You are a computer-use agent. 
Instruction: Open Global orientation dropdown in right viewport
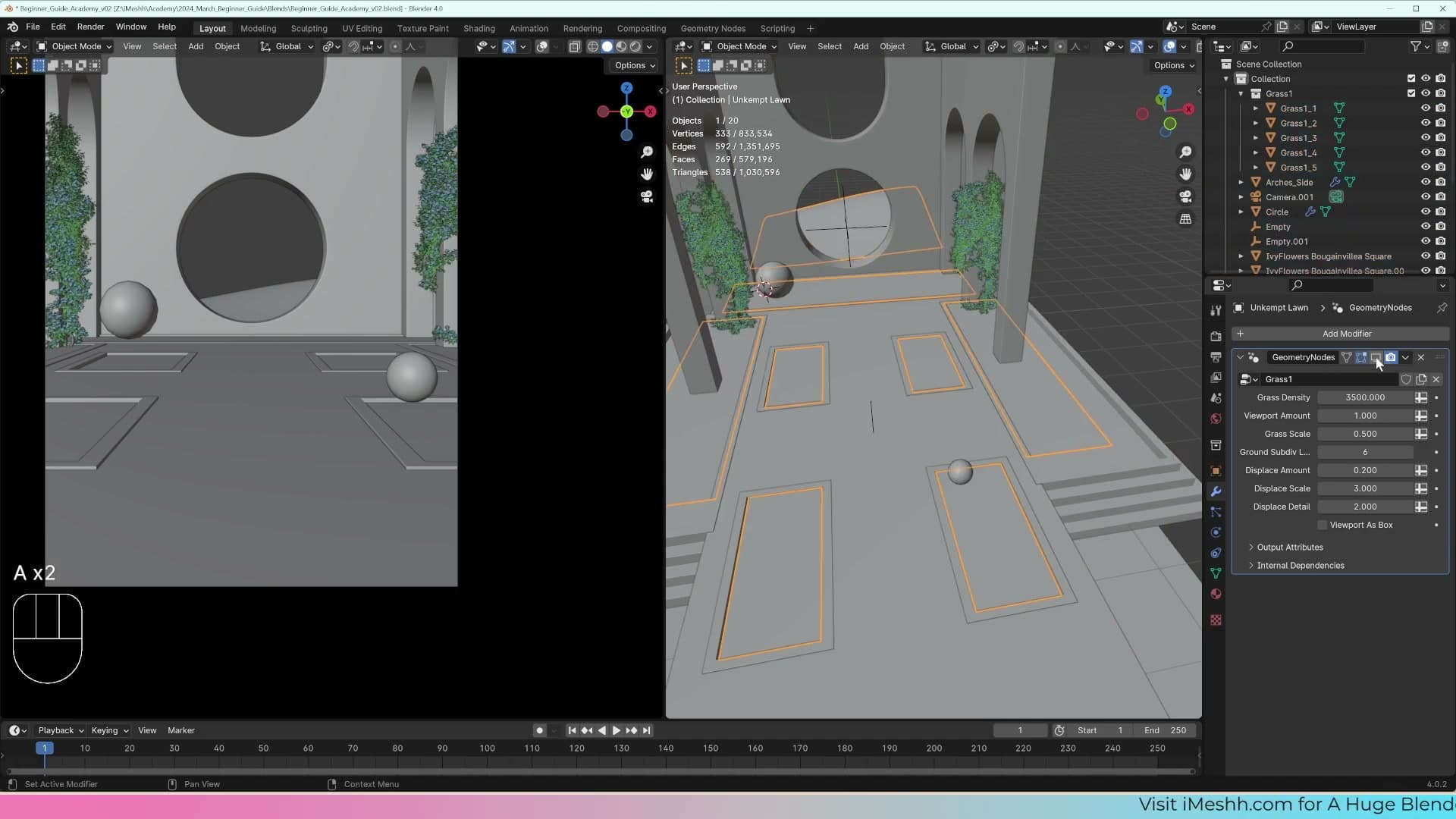(952, 46)
